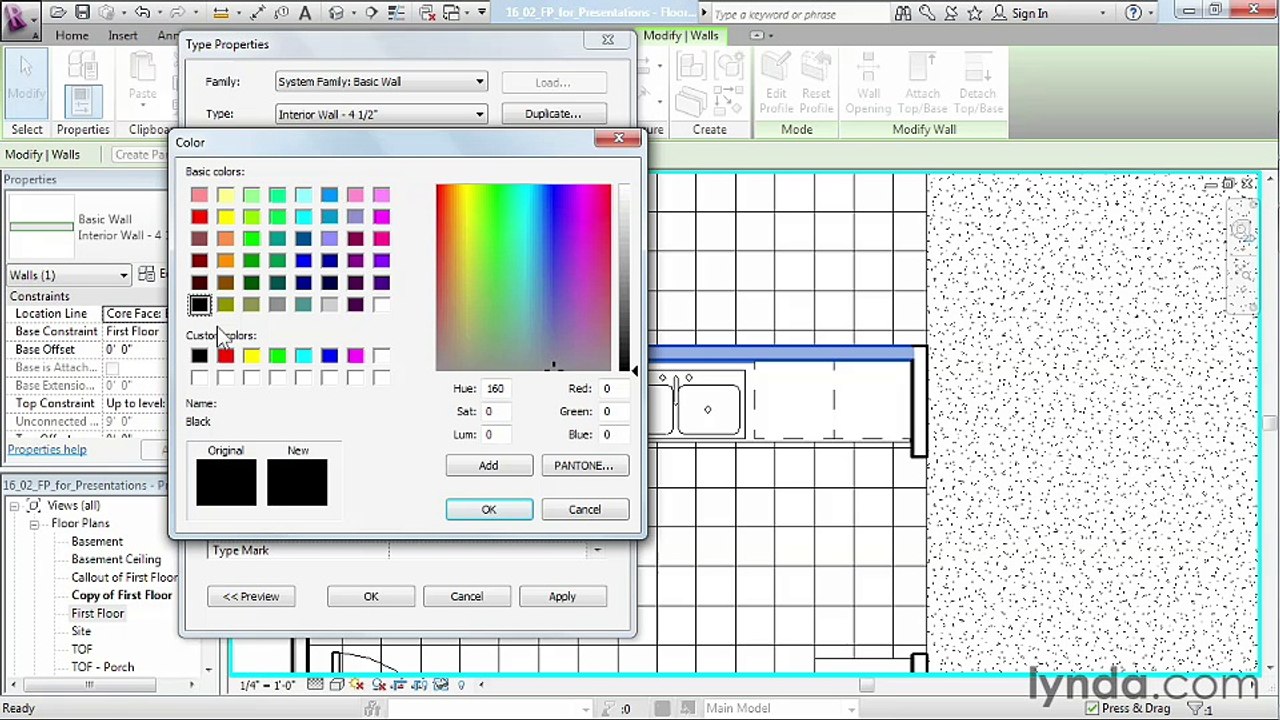Viewport: 1280px width, 720px height.
Task: Open Customize Quick Access Toolbar dropdown
Action: pyautogui.click(x=482, y=13)
